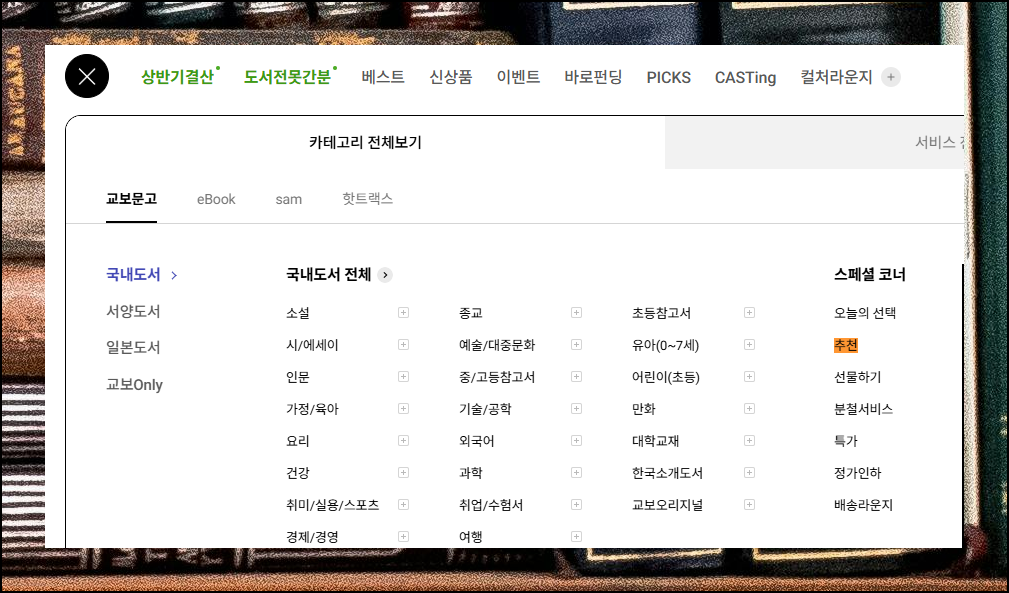Expand the 어린이(초등) plus icon
1009x593 pixels.
(750, 376)
